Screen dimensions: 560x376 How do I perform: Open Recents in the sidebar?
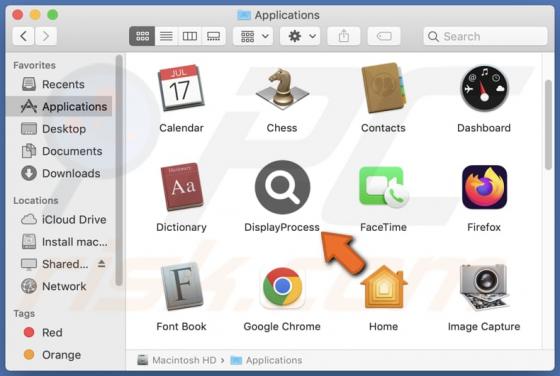(59, 84)
